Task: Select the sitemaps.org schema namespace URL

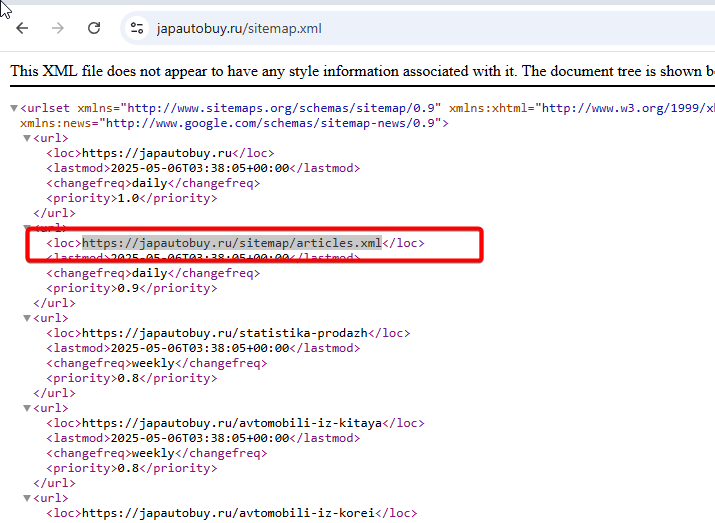Action: pyautogui.click(x=281, y=108)
